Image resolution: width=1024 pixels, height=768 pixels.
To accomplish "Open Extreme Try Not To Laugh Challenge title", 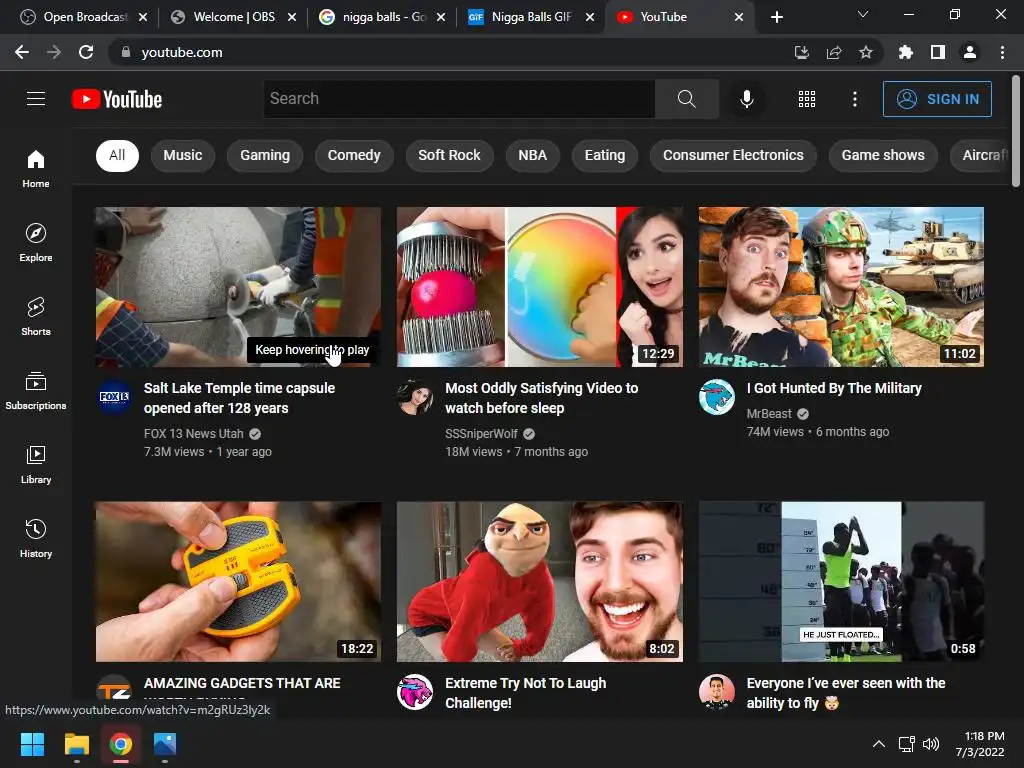I will coord(525,693).
